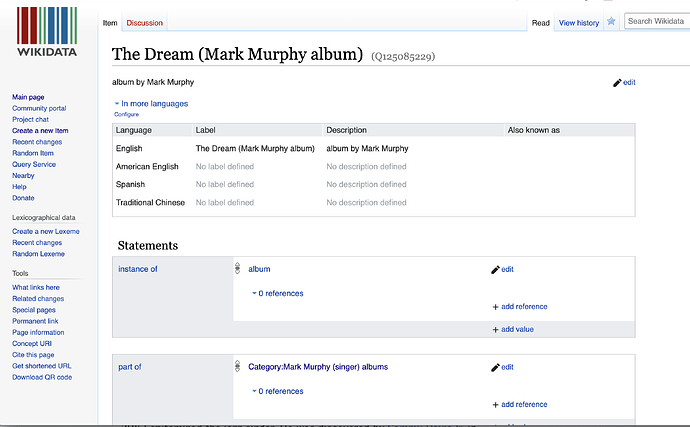The width and height of the screenshot is (690, 427).
Task: Open Special pages
Action: point(34,310)
